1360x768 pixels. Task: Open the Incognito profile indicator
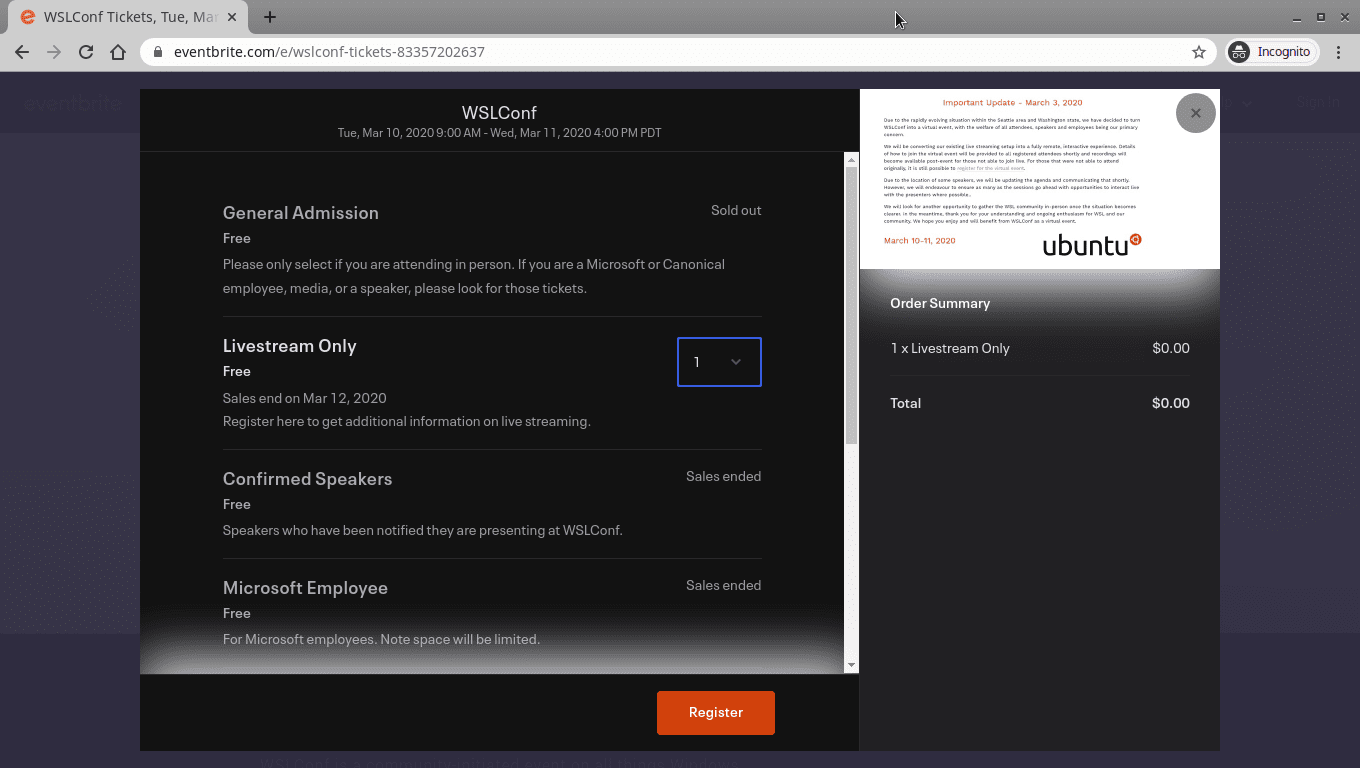point(1272,52)
